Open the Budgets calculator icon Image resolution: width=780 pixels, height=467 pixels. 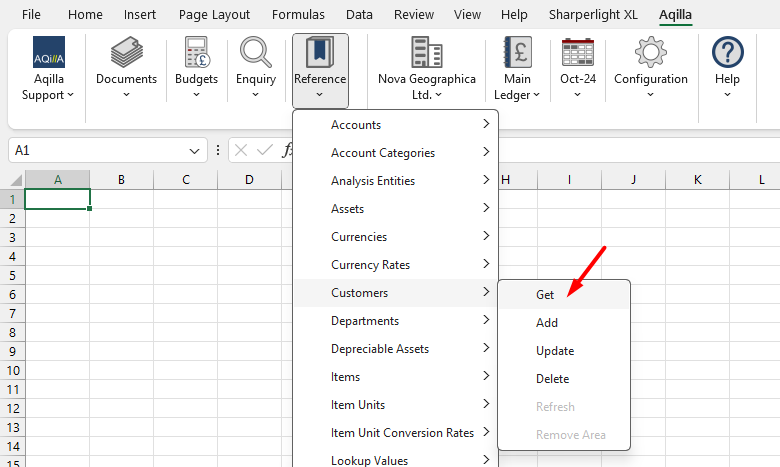pyautogui.click(x=196, y=53)
